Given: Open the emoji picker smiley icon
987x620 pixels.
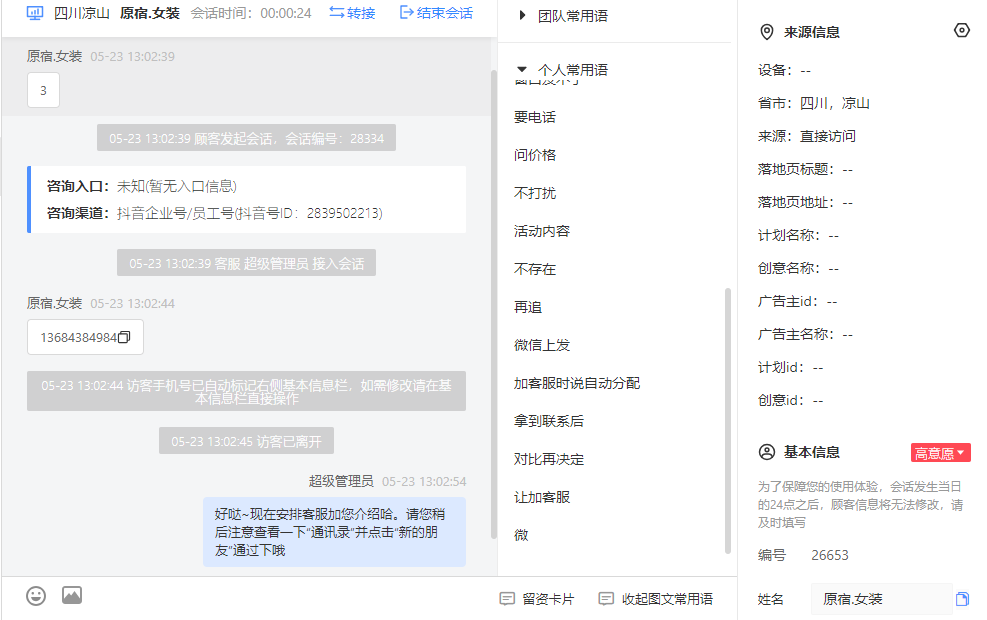Looking at the screenshot, I should (x=36, y=595).
